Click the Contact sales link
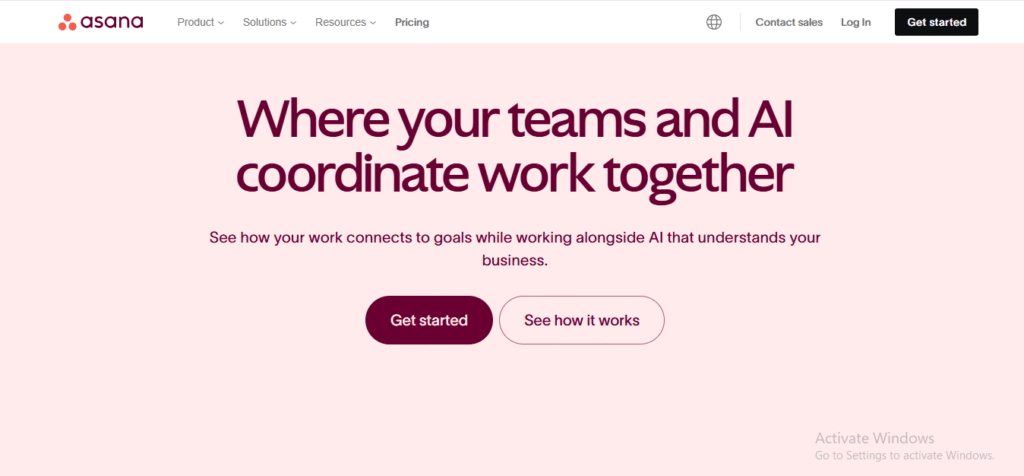This screenshot has width=1024, height=476. tap(789, 22)
